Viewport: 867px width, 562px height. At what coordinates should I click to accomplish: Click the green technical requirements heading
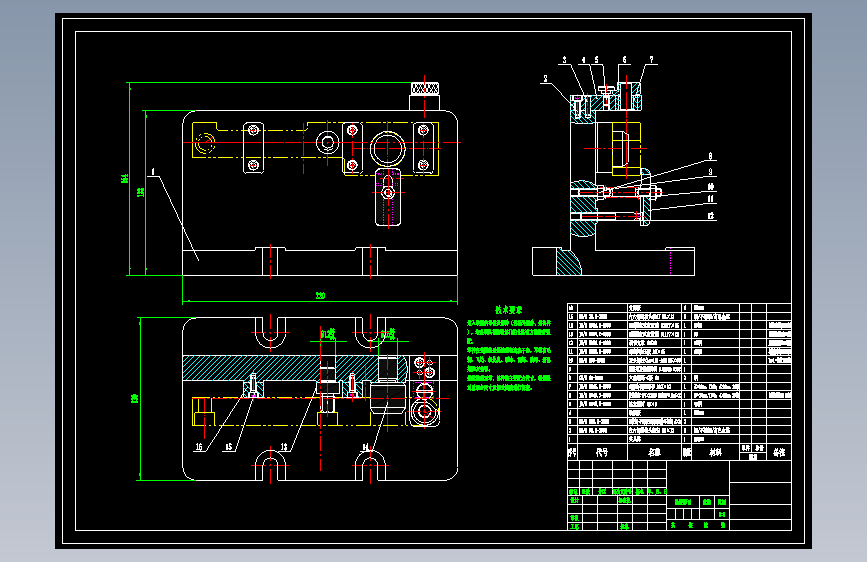point(508,310)
